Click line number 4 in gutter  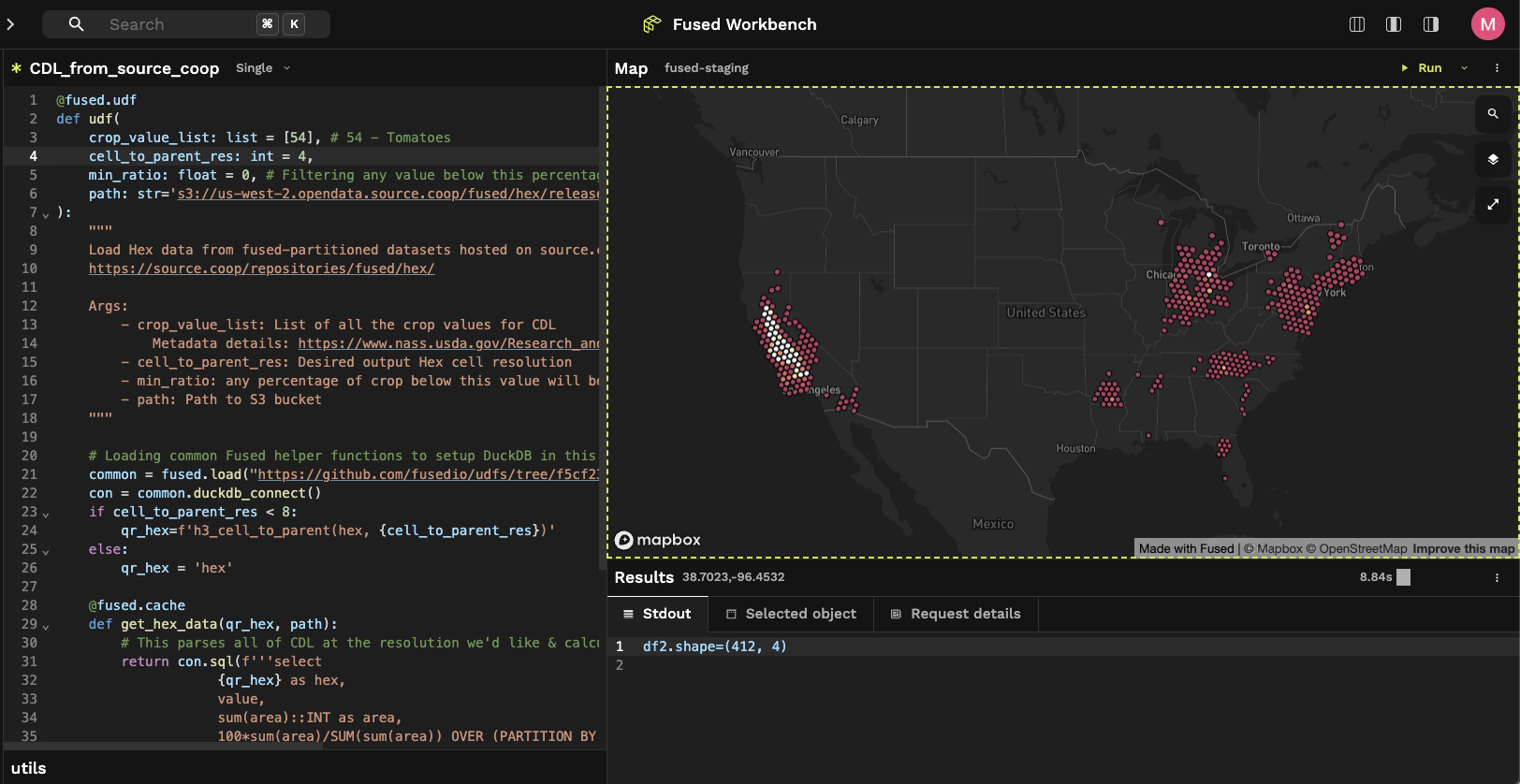(x=34, y=156)
